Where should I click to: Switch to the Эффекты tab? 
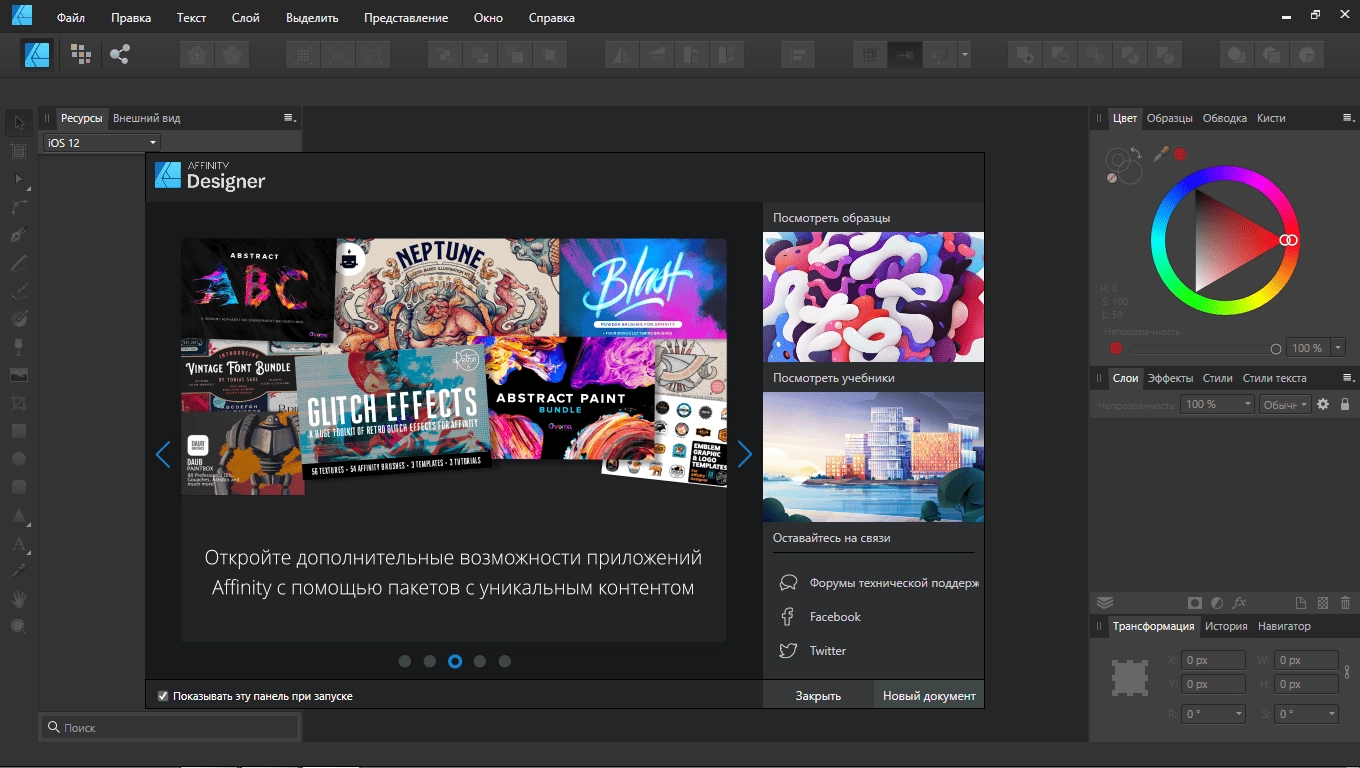coord(1170,378)
